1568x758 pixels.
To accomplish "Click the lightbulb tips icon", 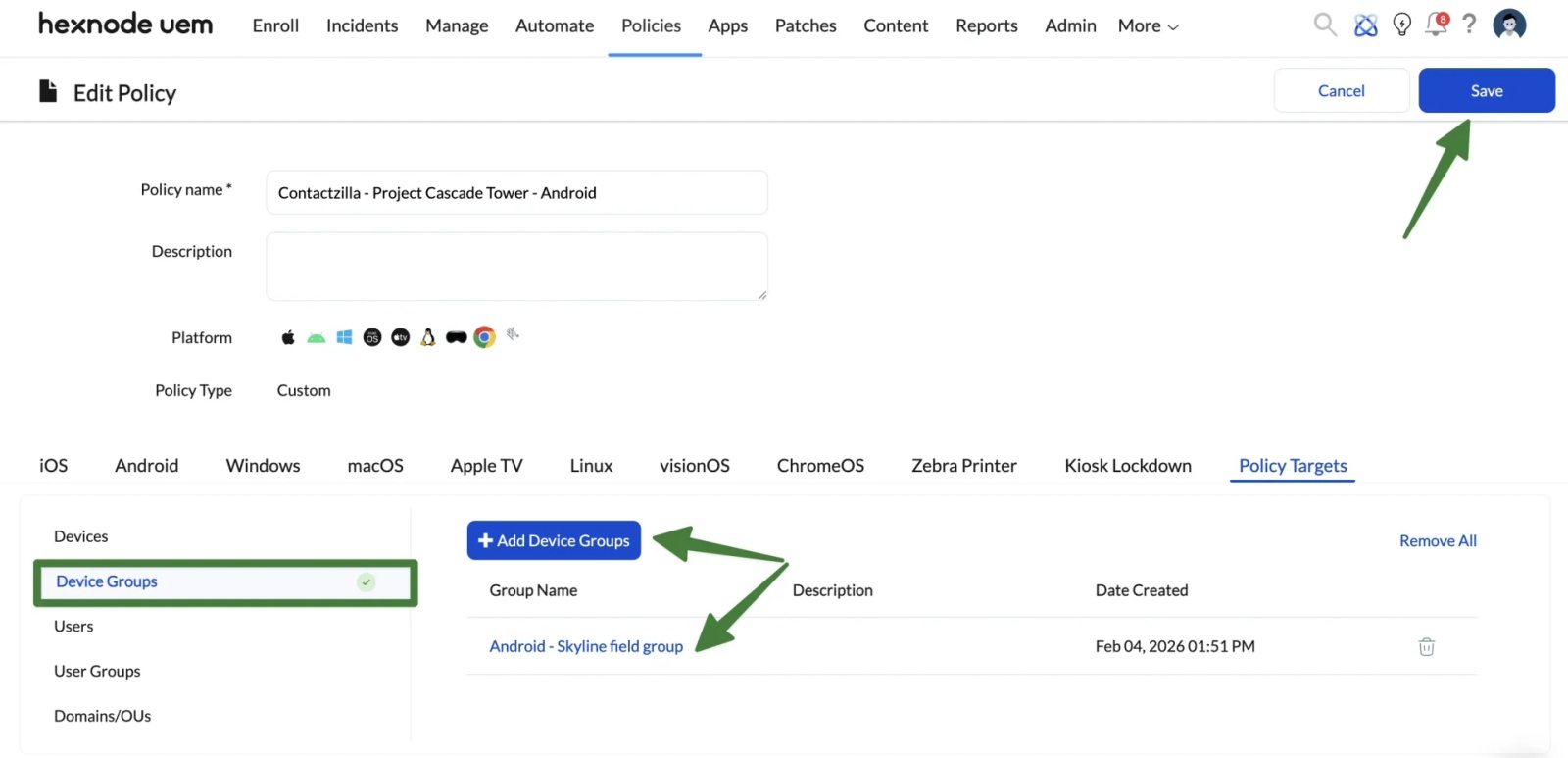I will 1402,25.
